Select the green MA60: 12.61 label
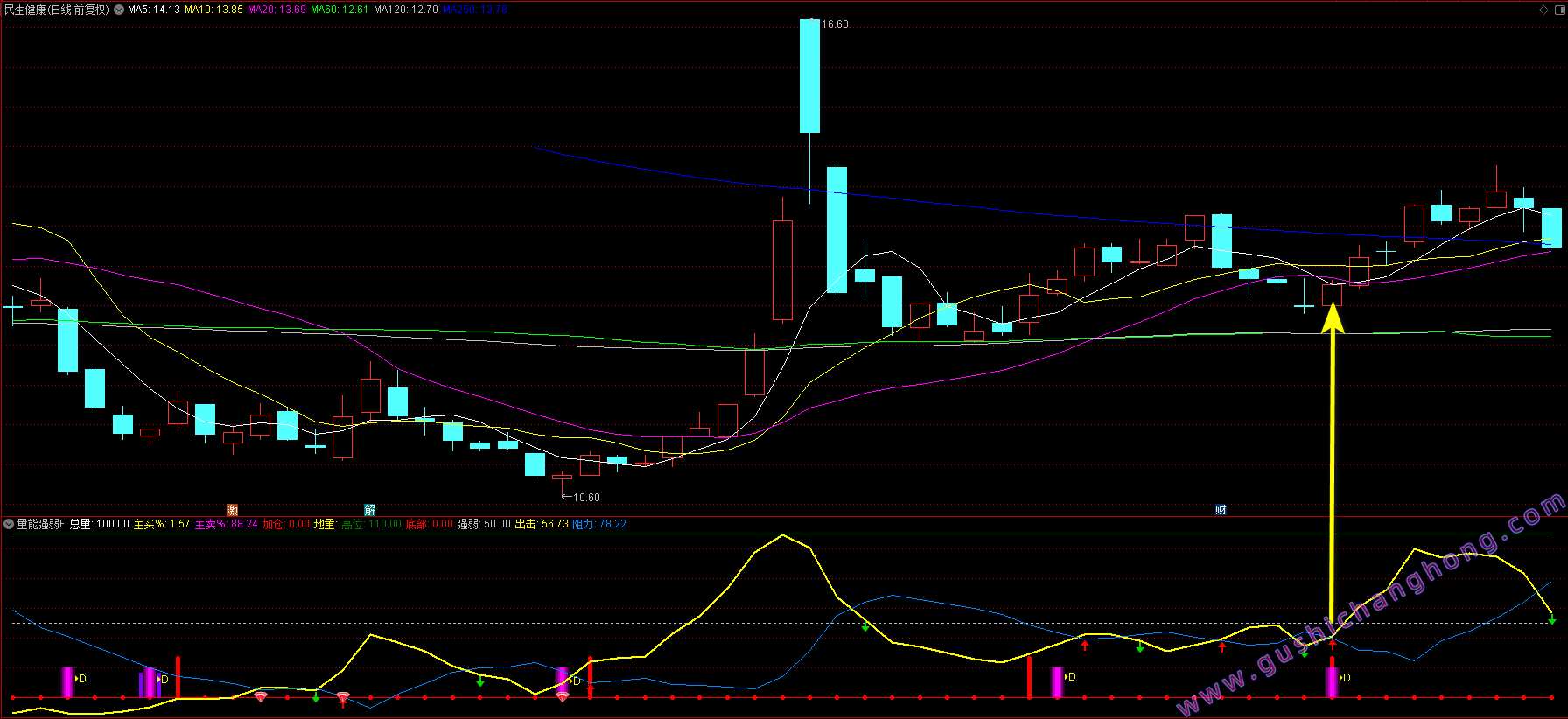Screen dimensions: 1568x719 [x=339, y=10]
